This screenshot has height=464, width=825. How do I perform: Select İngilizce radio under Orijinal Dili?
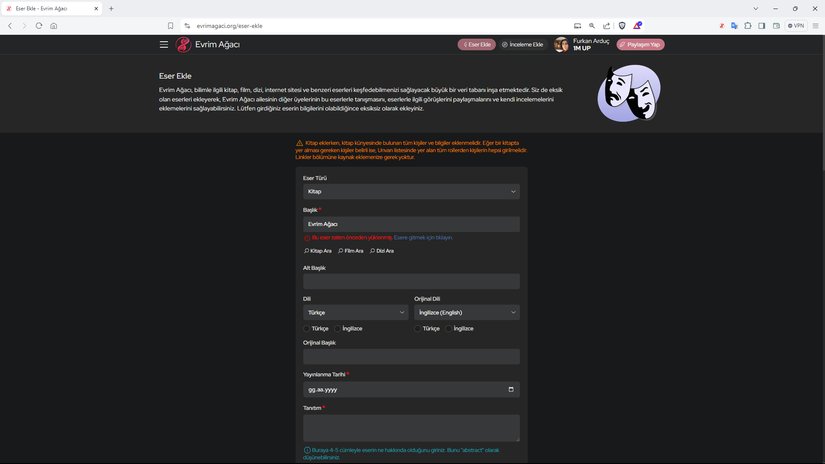click(x=449, y=328)
